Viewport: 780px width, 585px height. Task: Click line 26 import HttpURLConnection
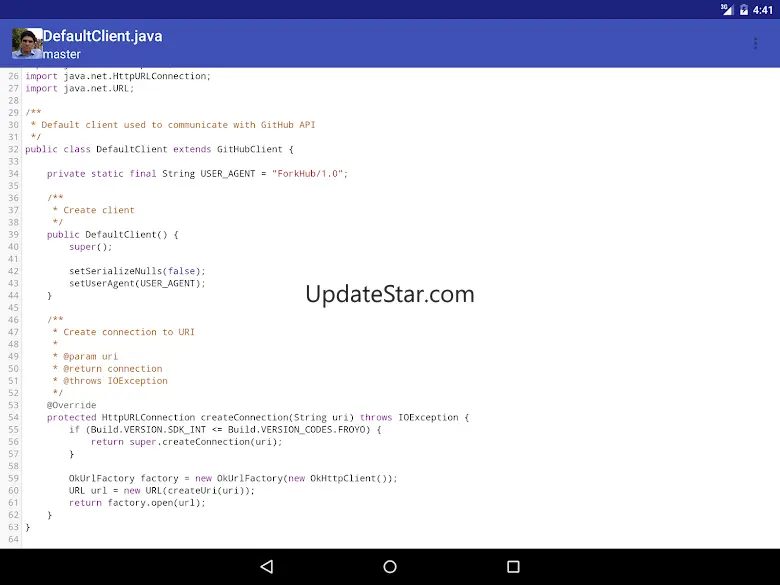point(118,76)
